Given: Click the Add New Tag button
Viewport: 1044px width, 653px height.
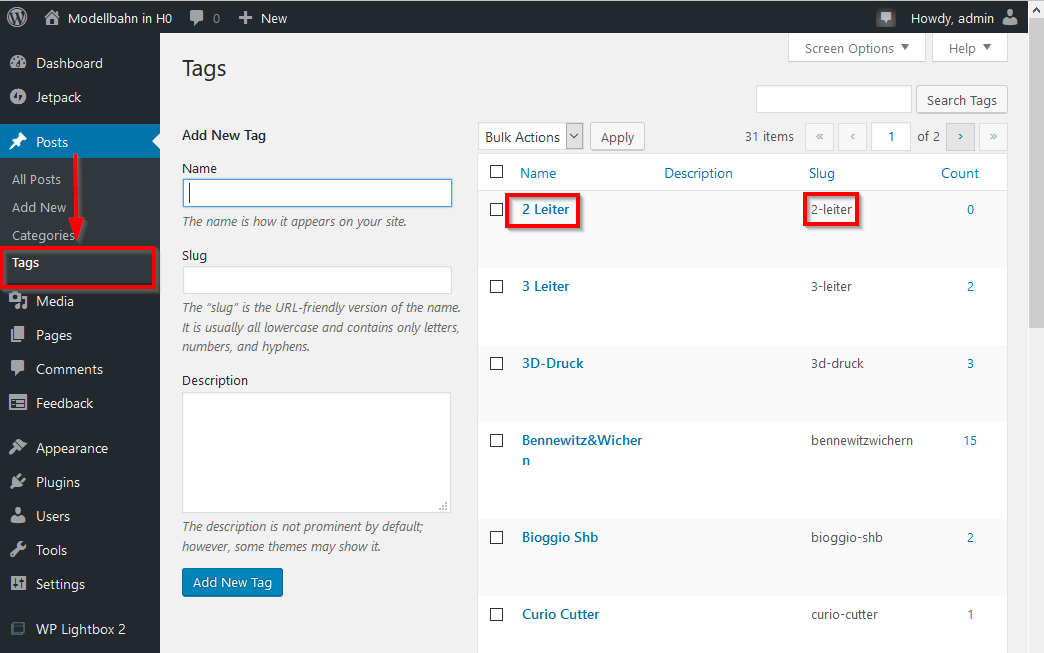Looking at the screenshot, I should click(232, 582).
